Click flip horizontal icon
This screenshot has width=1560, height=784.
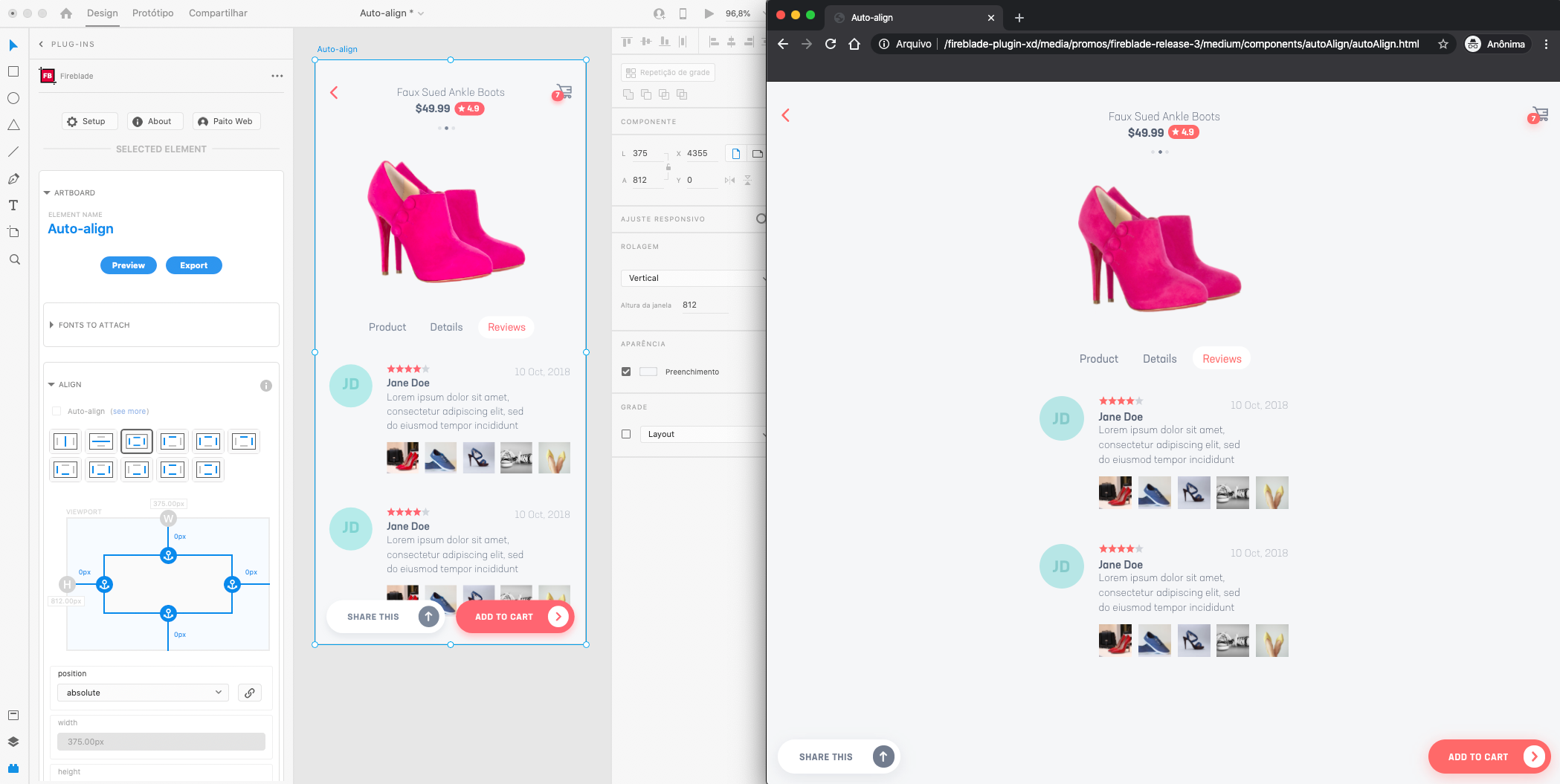click(729, 180)
